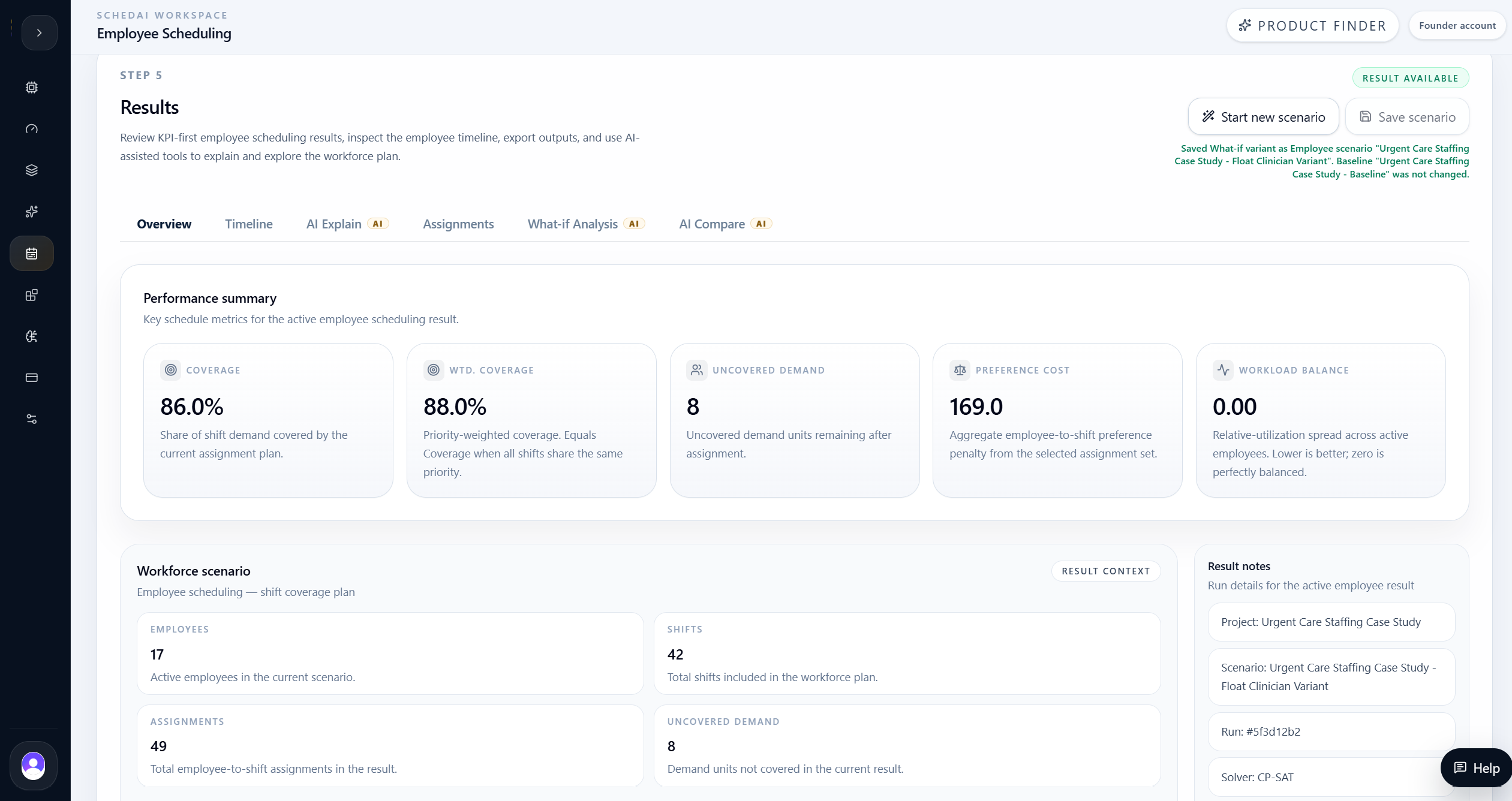Click the Result Context badge
1512x801 pixels.
1106,571
